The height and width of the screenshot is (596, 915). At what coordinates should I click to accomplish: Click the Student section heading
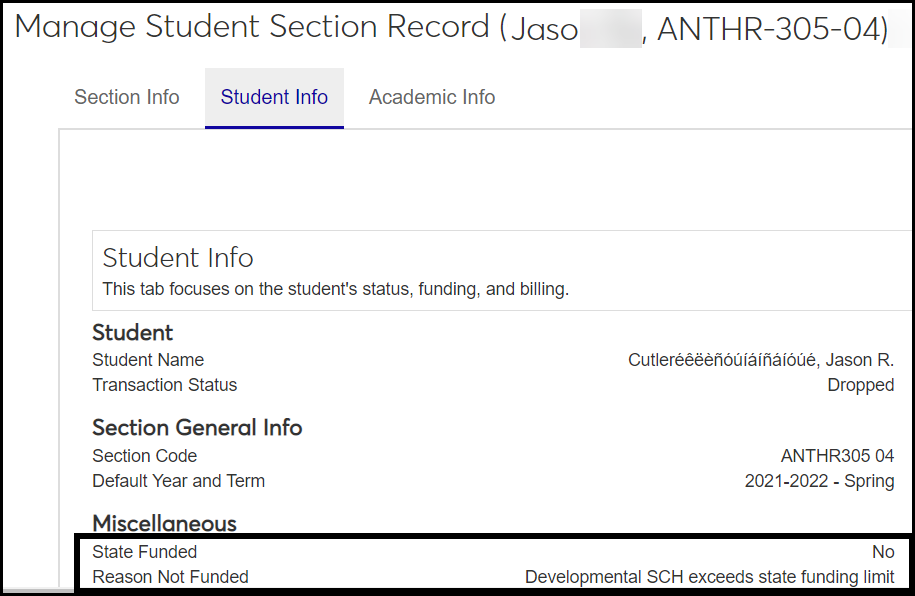(x=132, y=332)
